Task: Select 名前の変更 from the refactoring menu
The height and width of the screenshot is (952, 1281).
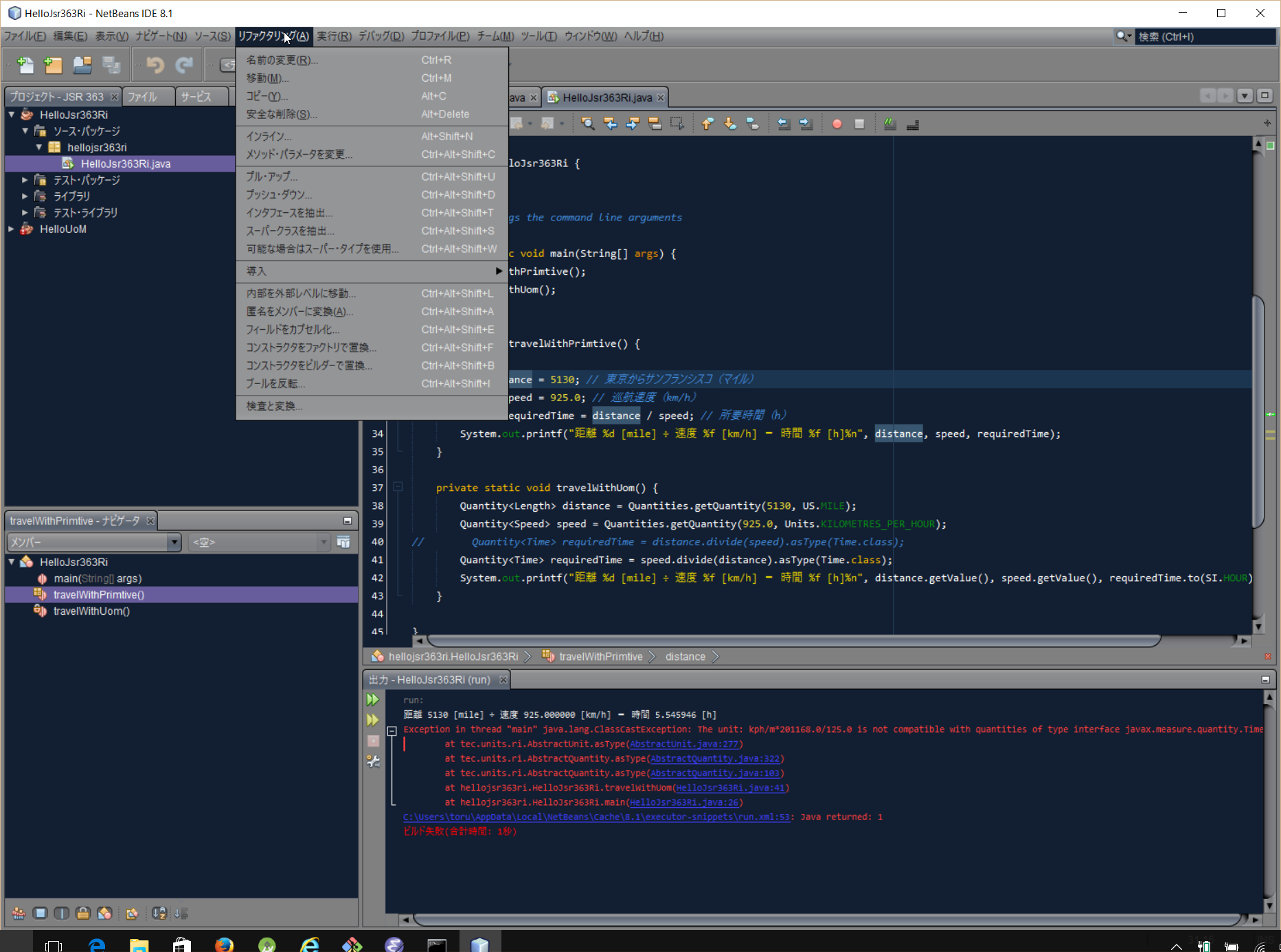Action: coord(282,60)
